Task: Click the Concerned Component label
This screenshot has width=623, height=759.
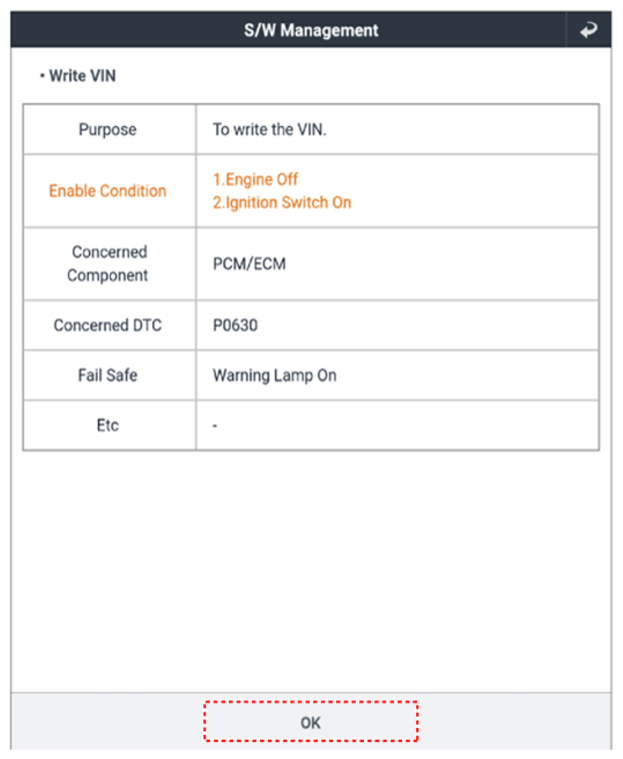Action: pos(108,264)
